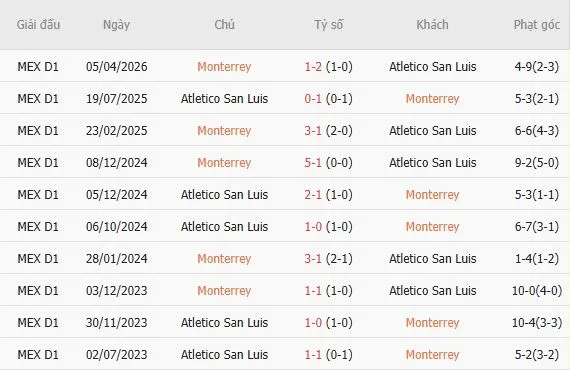Screen dimensions: 570x370
Task: Open Monterrey home team on 05/04/2026
Action: [x=224, y=67]
